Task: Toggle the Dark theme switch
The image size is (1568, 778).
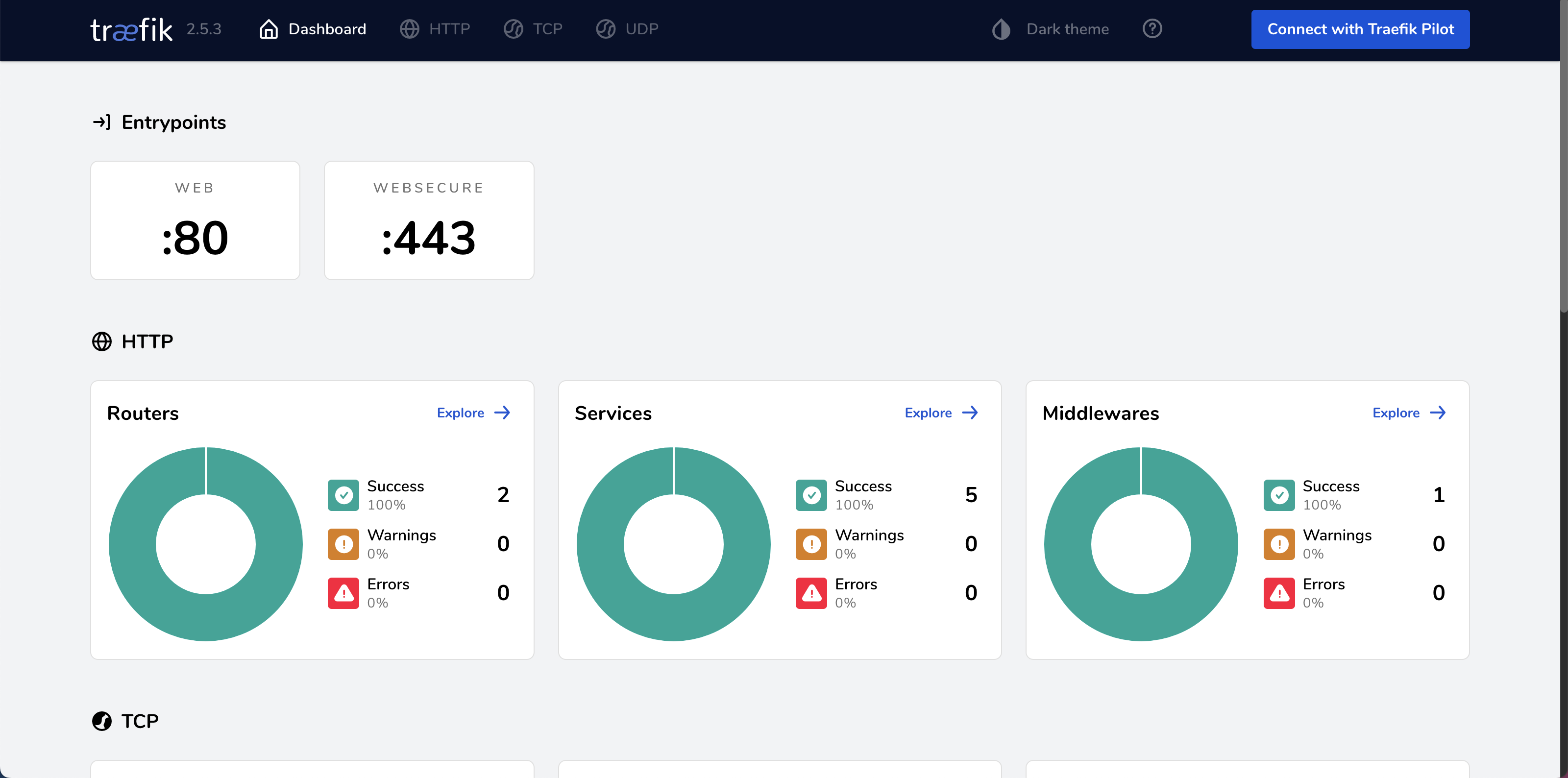Action: 1066,29
